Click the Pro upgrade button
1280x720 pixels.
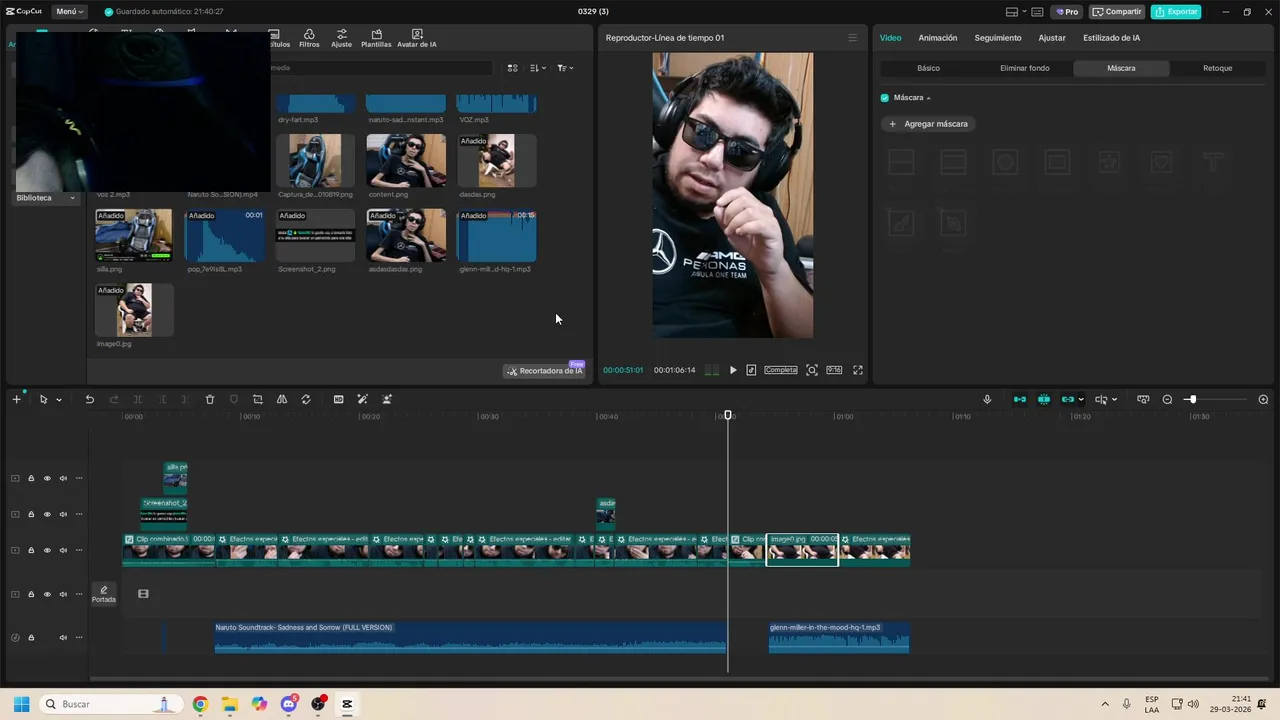pos(1066,12)
